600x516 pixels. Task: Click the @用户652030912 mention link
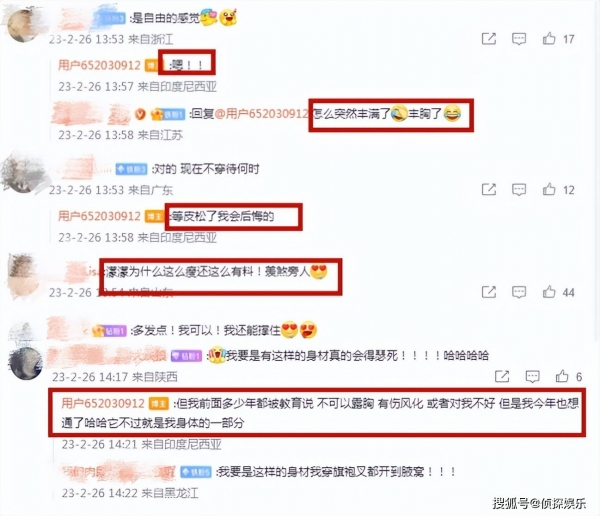click(x=261, y=114)
